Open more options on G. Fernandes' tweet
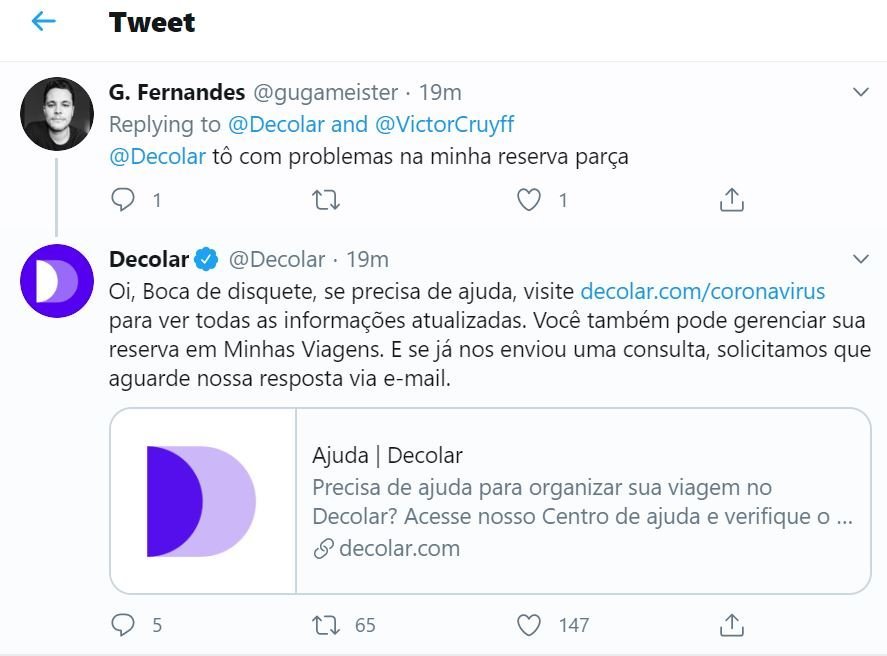This screenshot has width=887, height=656. tap(860, 93)
